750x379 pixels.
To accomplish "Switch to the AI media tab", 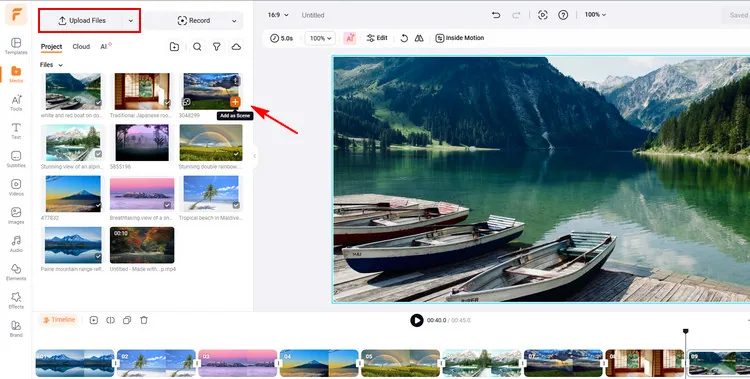I will (x=105, y=46).
